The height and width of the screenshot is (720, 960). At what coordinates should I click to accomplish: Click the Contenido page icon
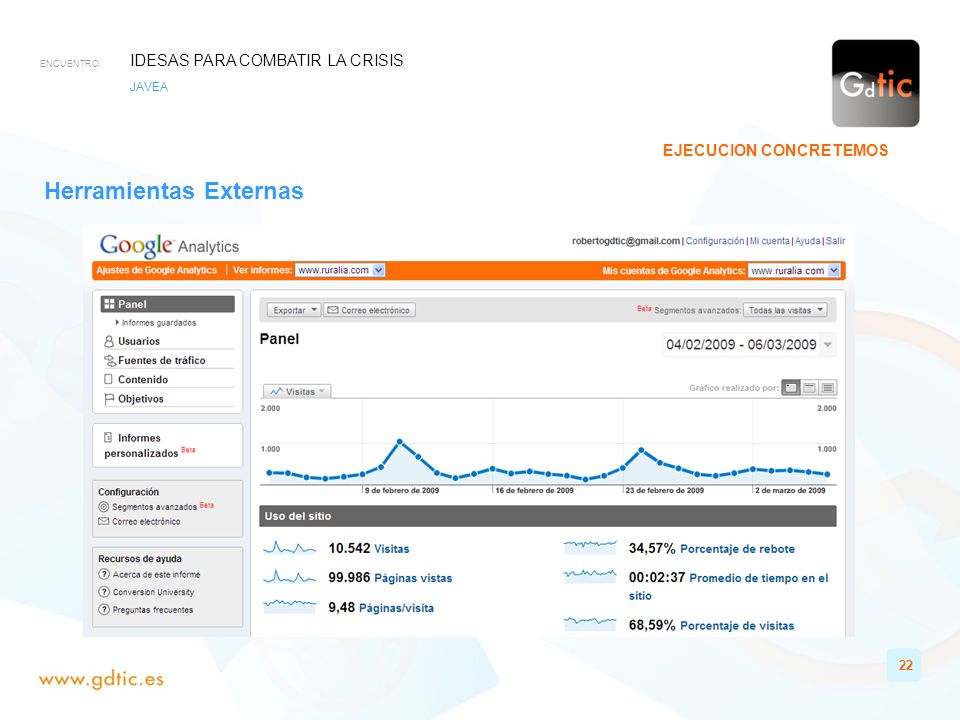point(108,379)
